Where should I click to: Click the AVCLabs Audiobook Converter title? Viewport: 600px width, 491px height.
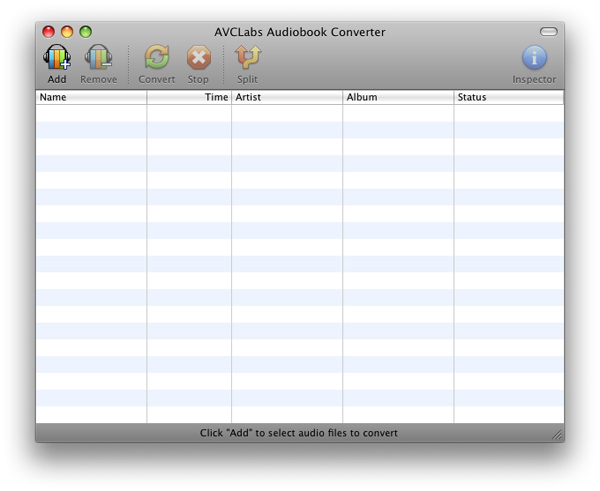(299, 32)
